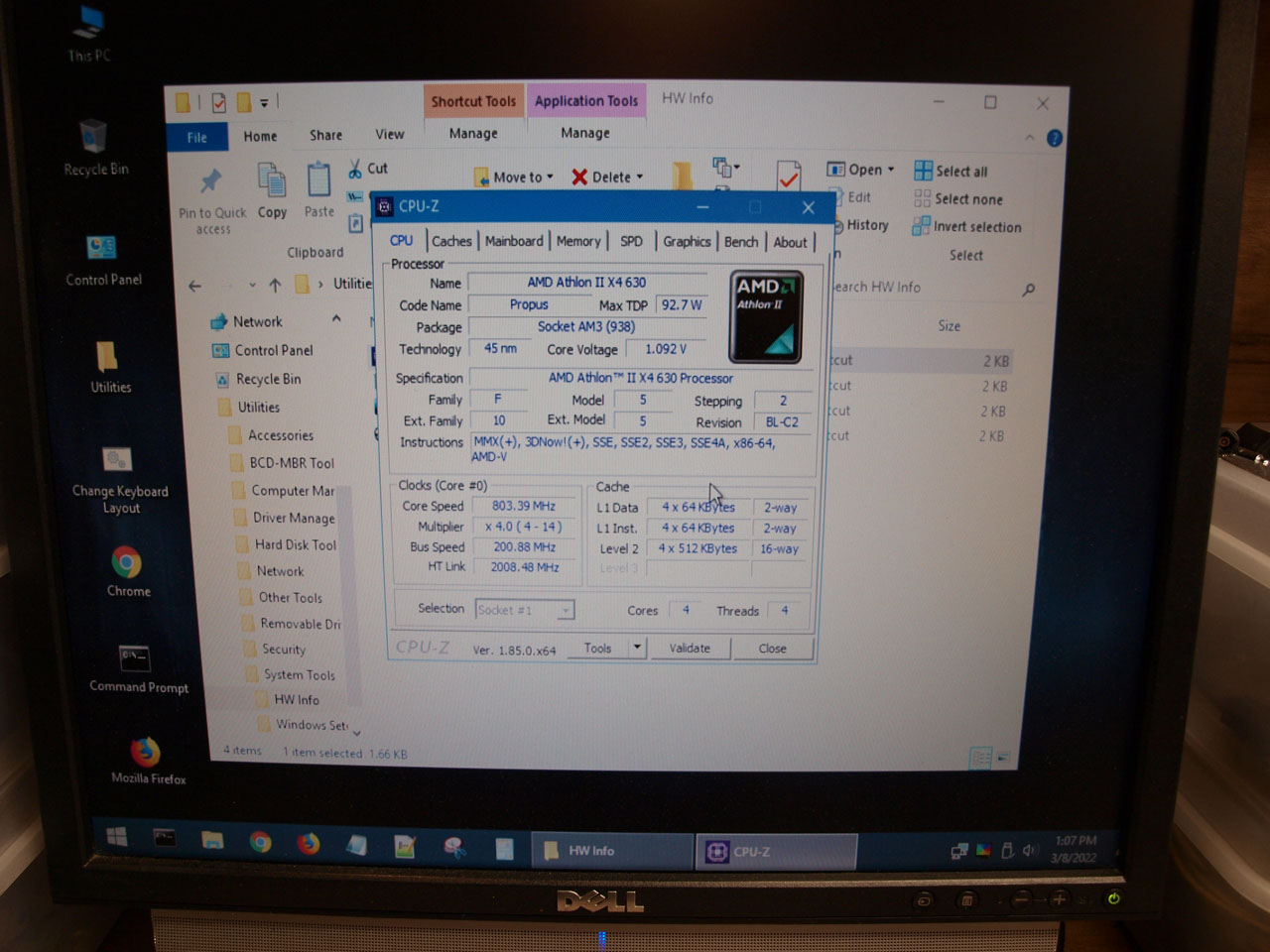Select the Graphics tab in CPU-Z
1270x952 pixels.
tap(687, 241)
